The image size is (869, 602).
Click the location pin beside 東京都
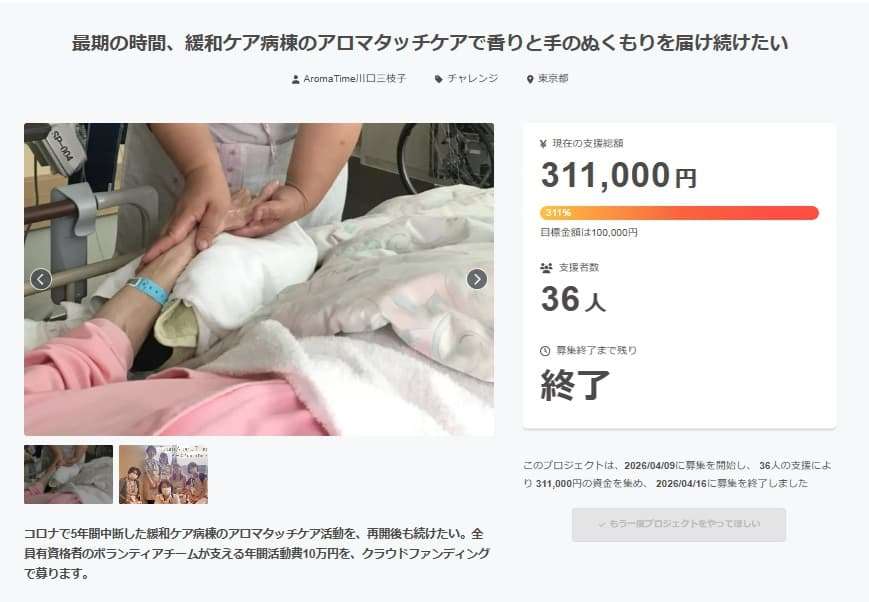530,79
